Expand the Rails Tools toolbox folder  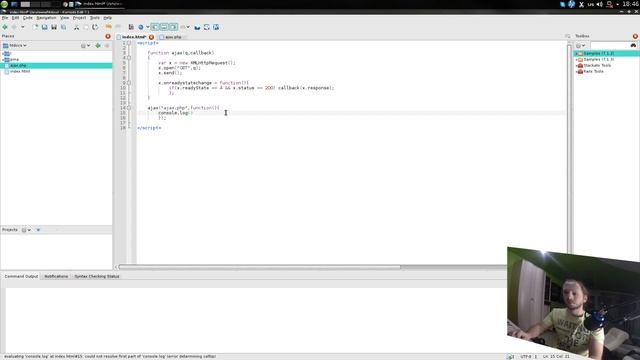577,71
